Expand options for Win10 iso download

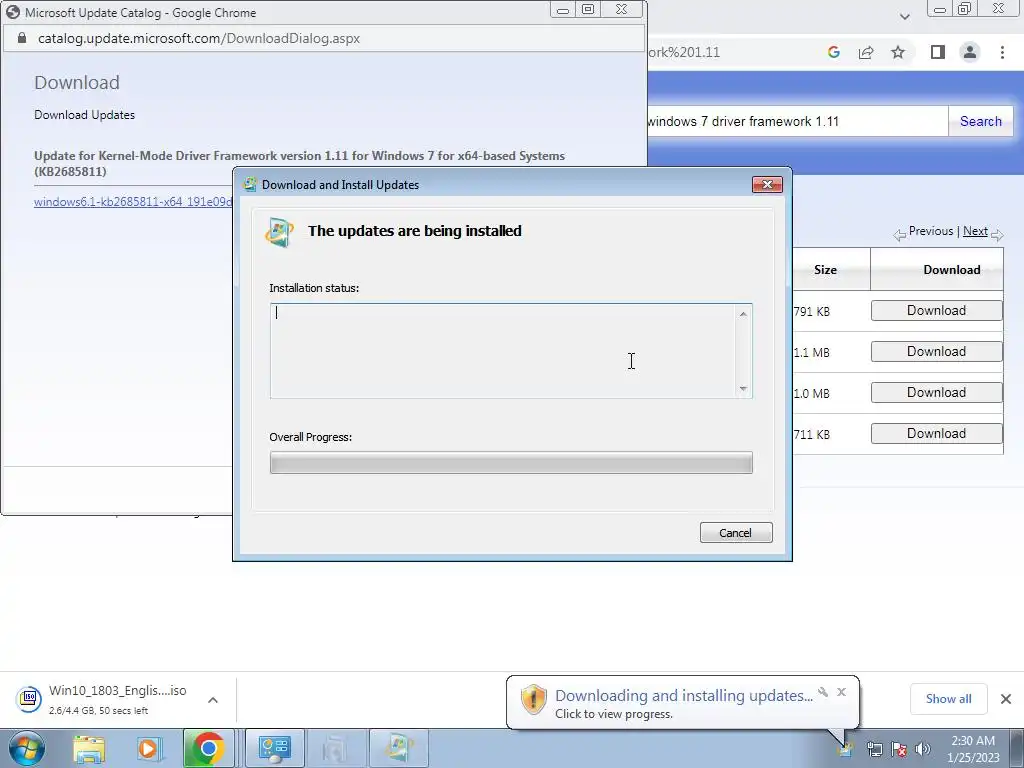tap(212, 700)
